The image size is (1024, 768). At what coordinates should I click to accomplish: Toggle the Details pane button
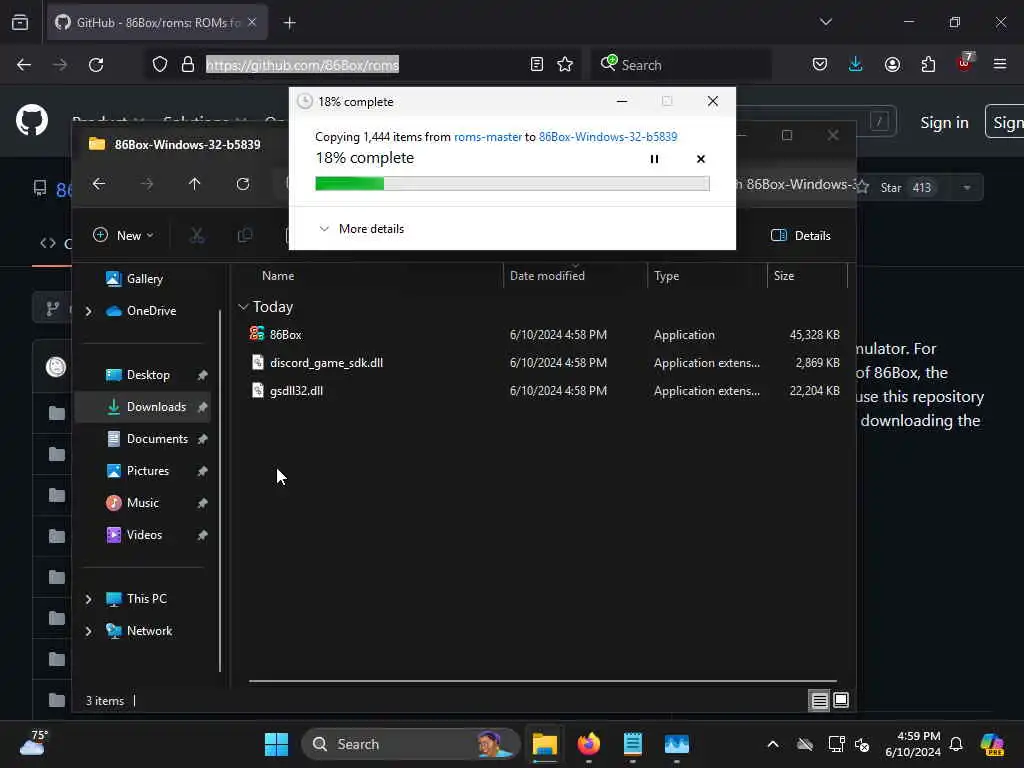click(801, 235)
